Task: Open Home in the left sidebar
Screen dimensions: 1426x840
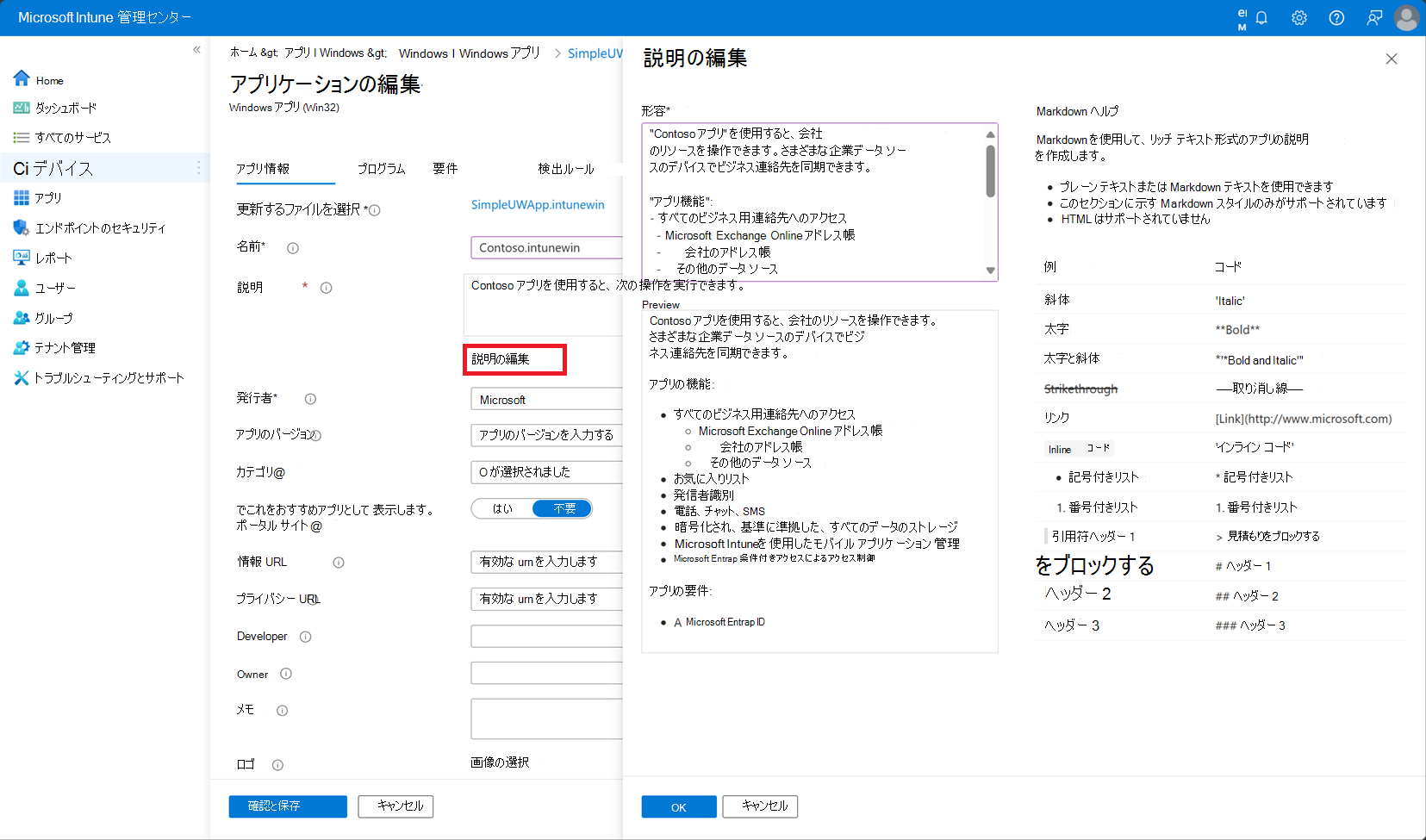Action: 49,80
